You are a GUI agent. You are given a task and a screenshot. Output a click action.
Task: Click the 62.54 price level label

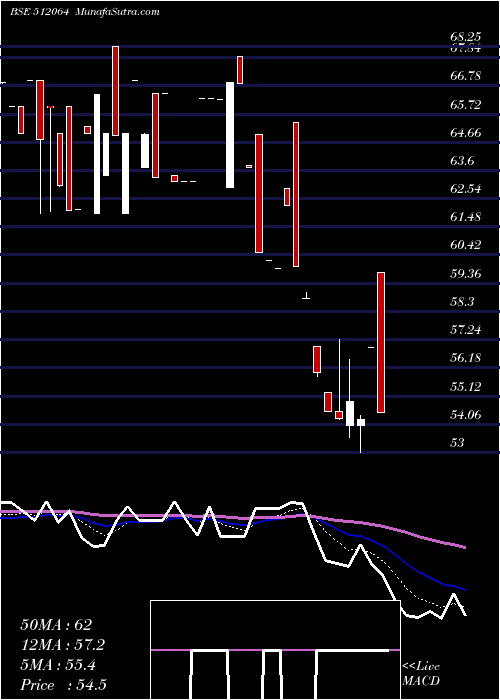[466, 189]
